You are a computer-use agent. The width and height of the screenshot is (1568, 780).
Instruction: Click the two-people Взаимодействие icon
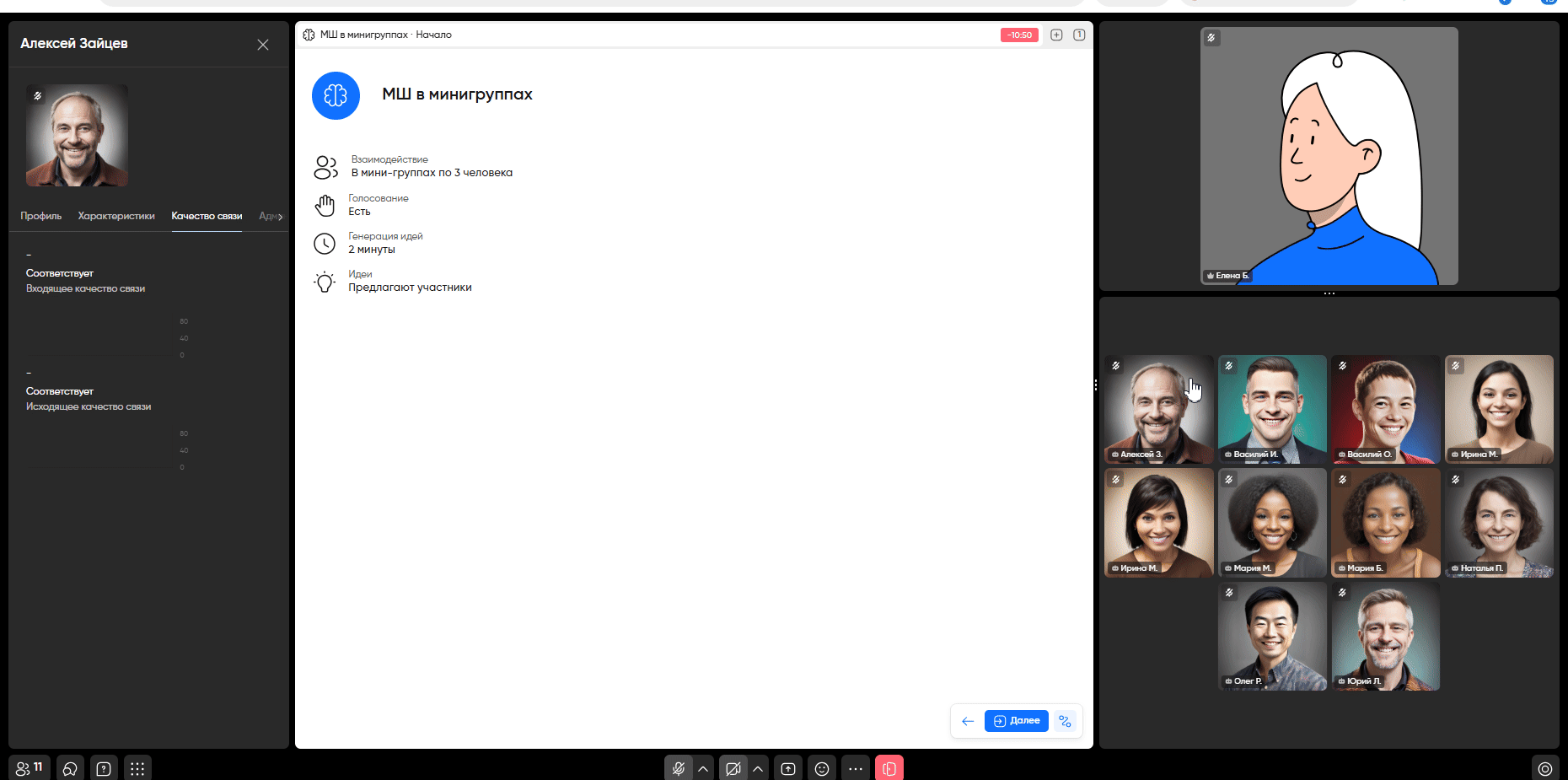(x=325, y=167)
